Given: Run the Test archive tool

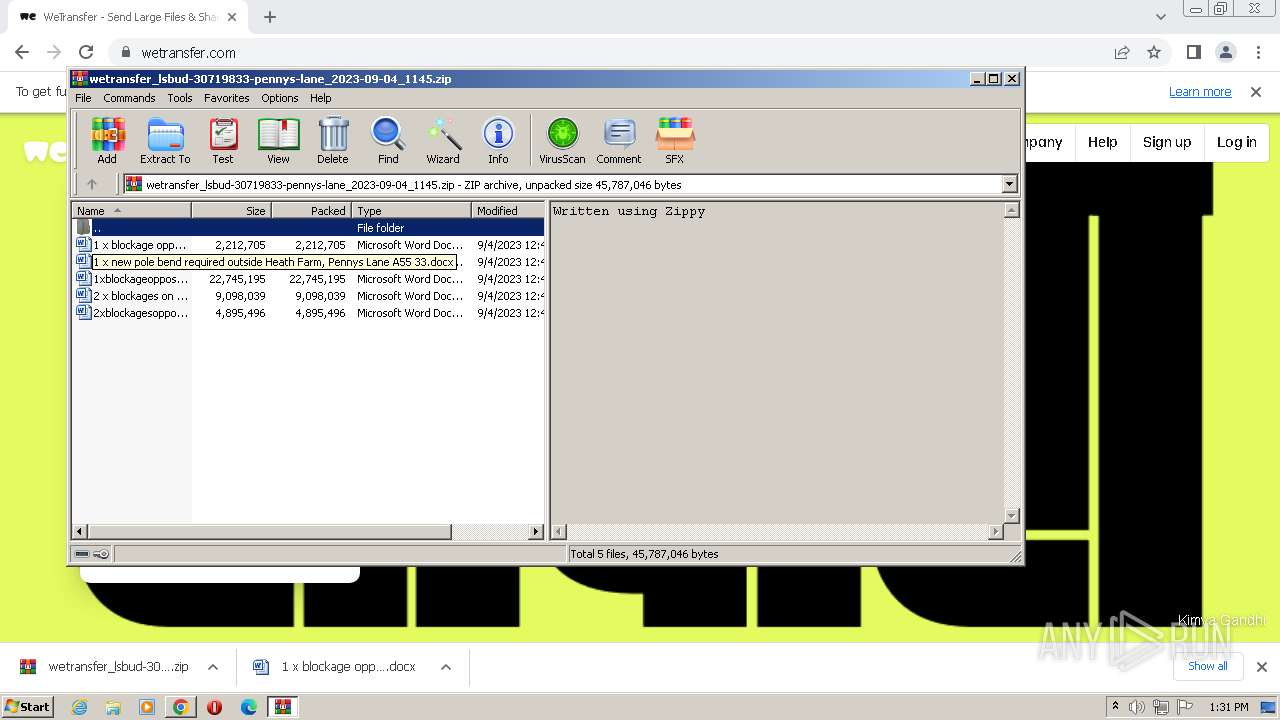Looking at the screenshot, I should (223, 140).
